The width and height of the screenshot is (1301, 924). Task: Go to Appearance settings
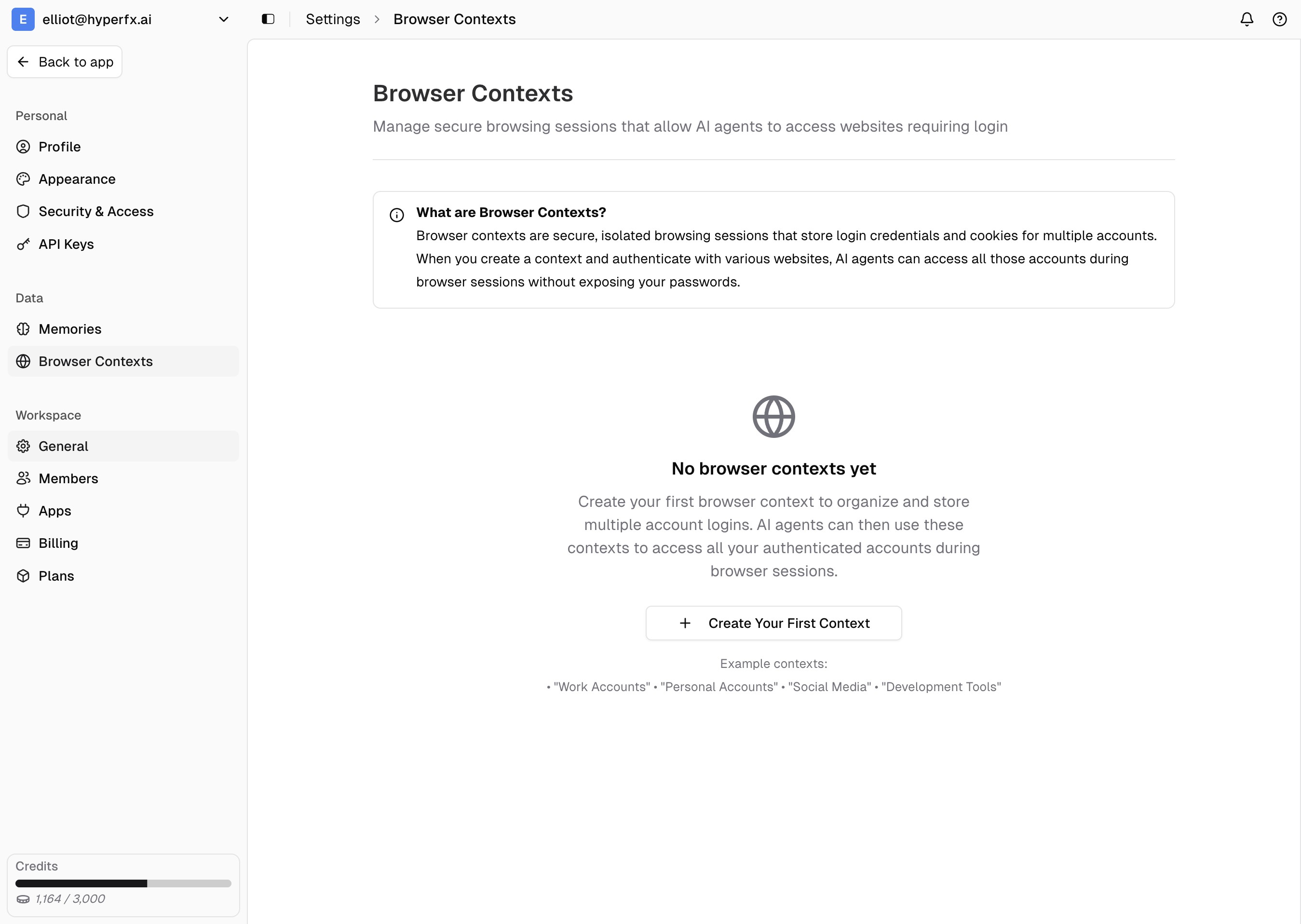tap(77, 179)
